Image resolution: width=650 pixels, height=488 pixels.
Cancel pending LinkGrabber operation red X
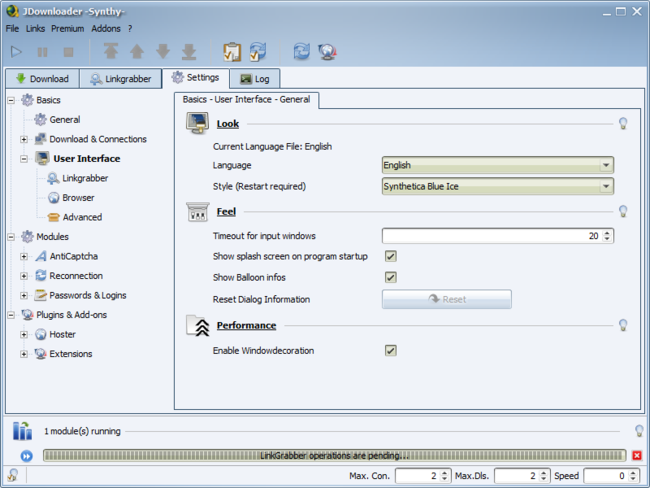click(x=637, y=456)
